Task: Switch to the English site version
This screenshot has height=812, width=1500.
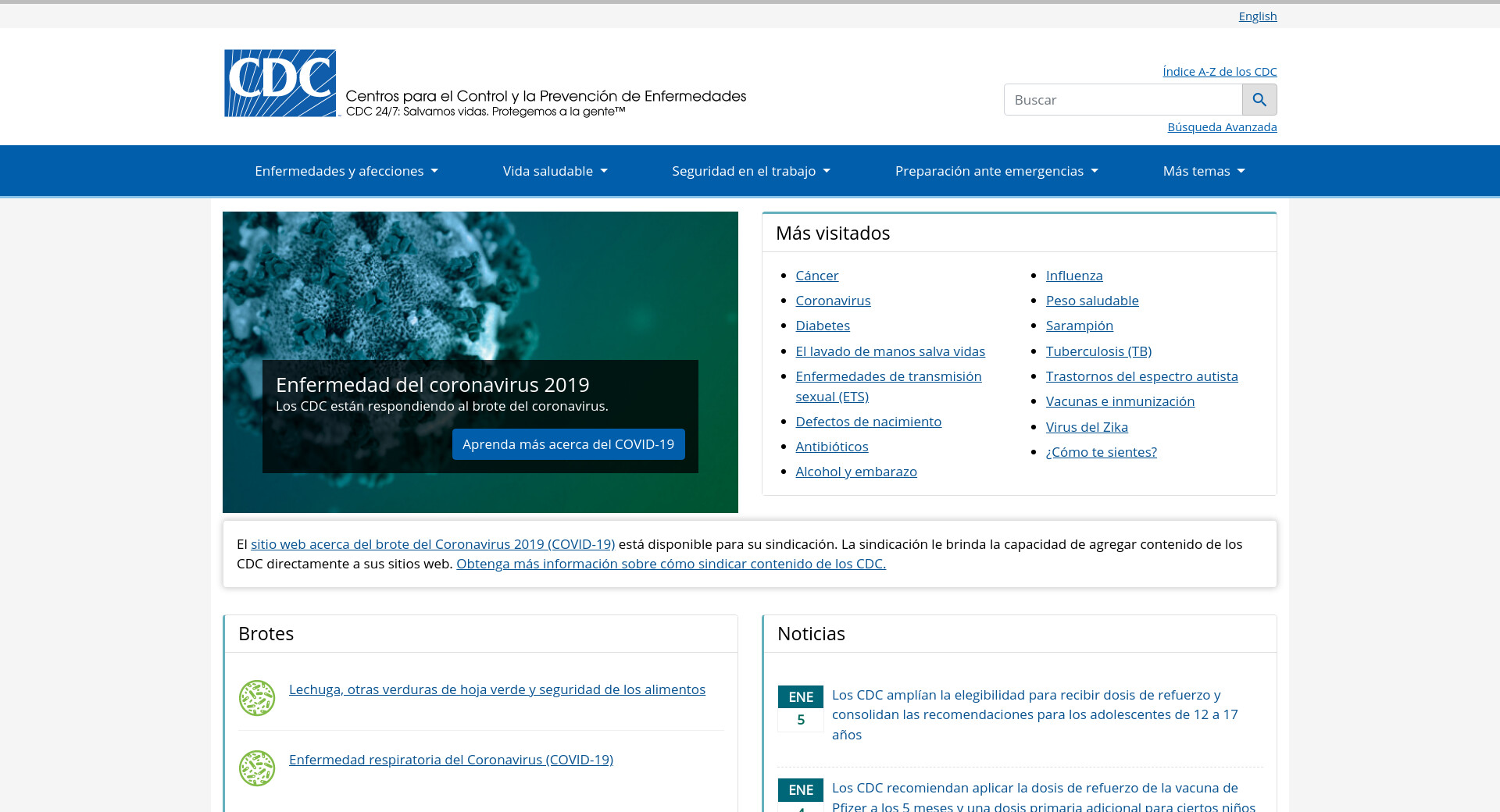Action: coord(1257,16)
